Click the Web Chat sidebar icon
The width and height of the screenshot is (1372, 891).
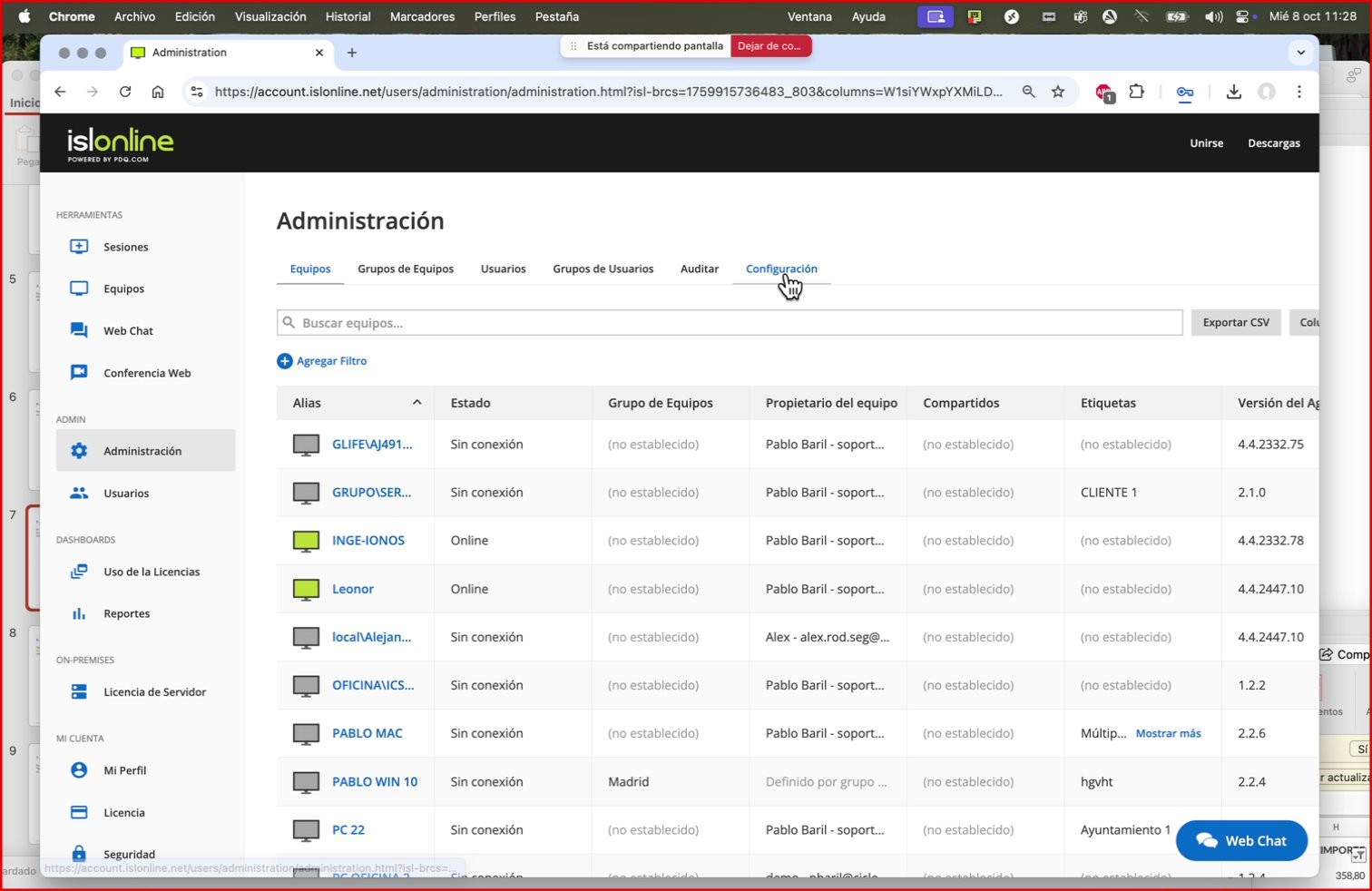(79, 330)
